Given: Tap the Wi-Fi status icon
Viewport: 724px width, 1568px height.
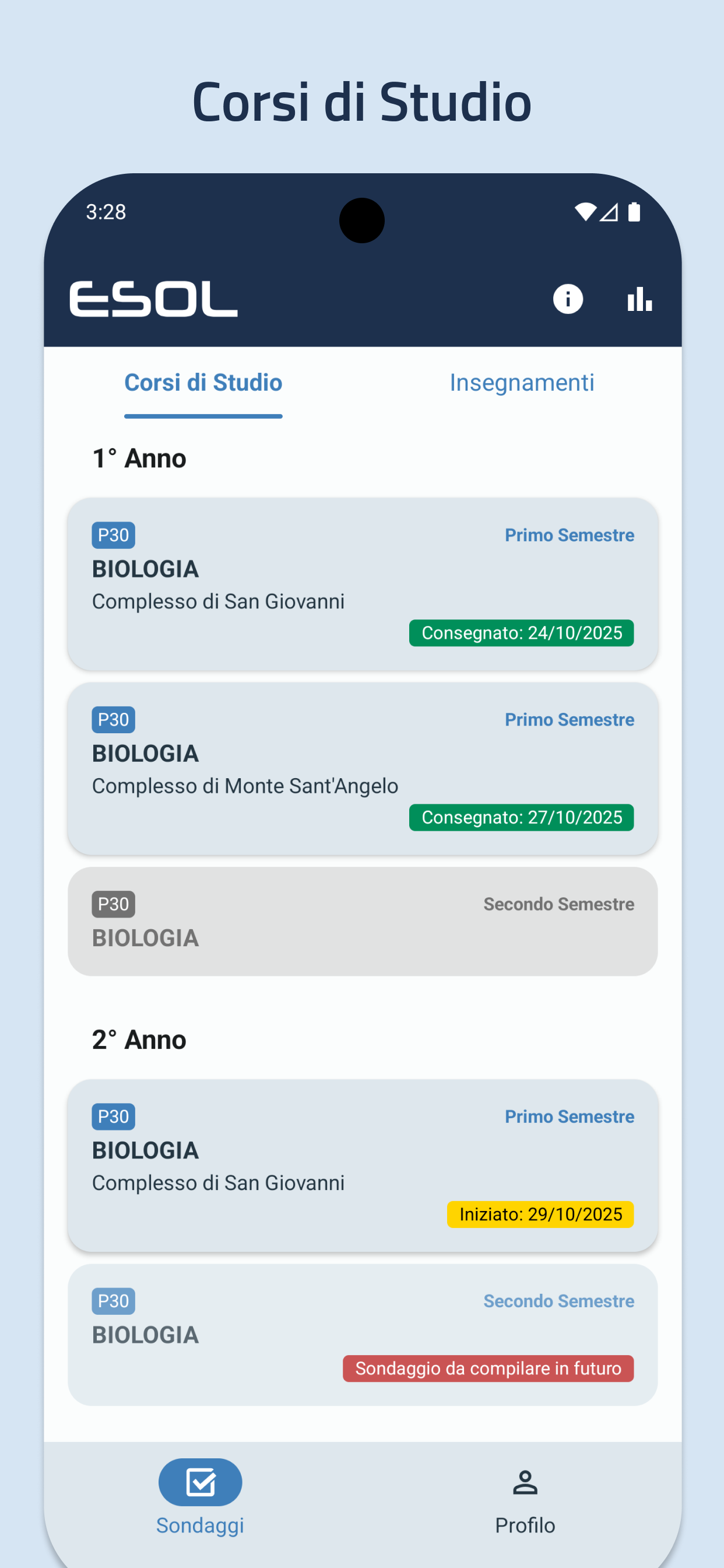Looking at the screenshot, I should point(585,212).
